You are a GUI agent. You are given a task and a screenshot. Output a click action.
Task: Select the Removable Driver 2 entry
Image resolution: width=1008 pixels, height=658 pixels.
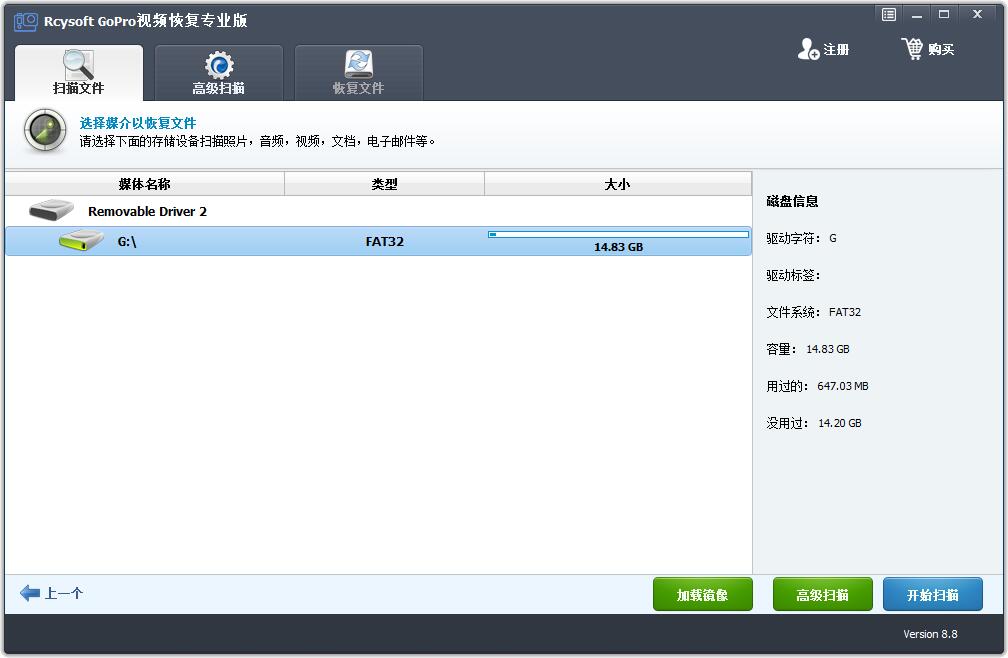(x=147, y=212)
